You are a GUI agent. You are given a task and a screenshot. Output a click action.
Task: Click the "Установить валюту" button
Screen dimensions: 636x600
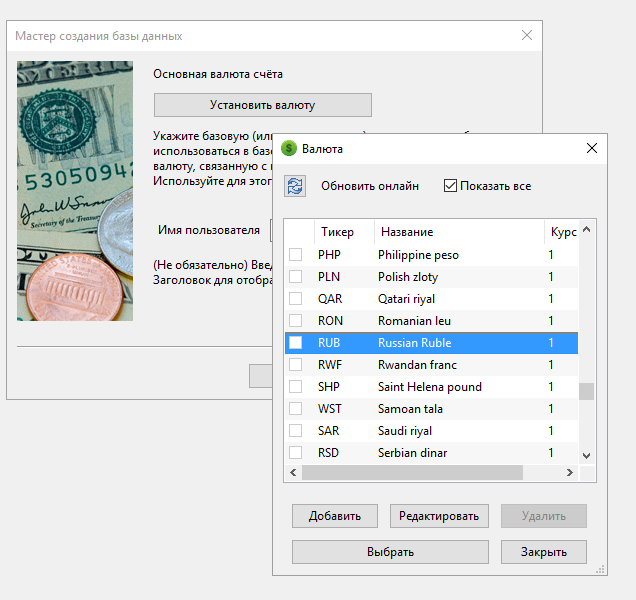262,105
